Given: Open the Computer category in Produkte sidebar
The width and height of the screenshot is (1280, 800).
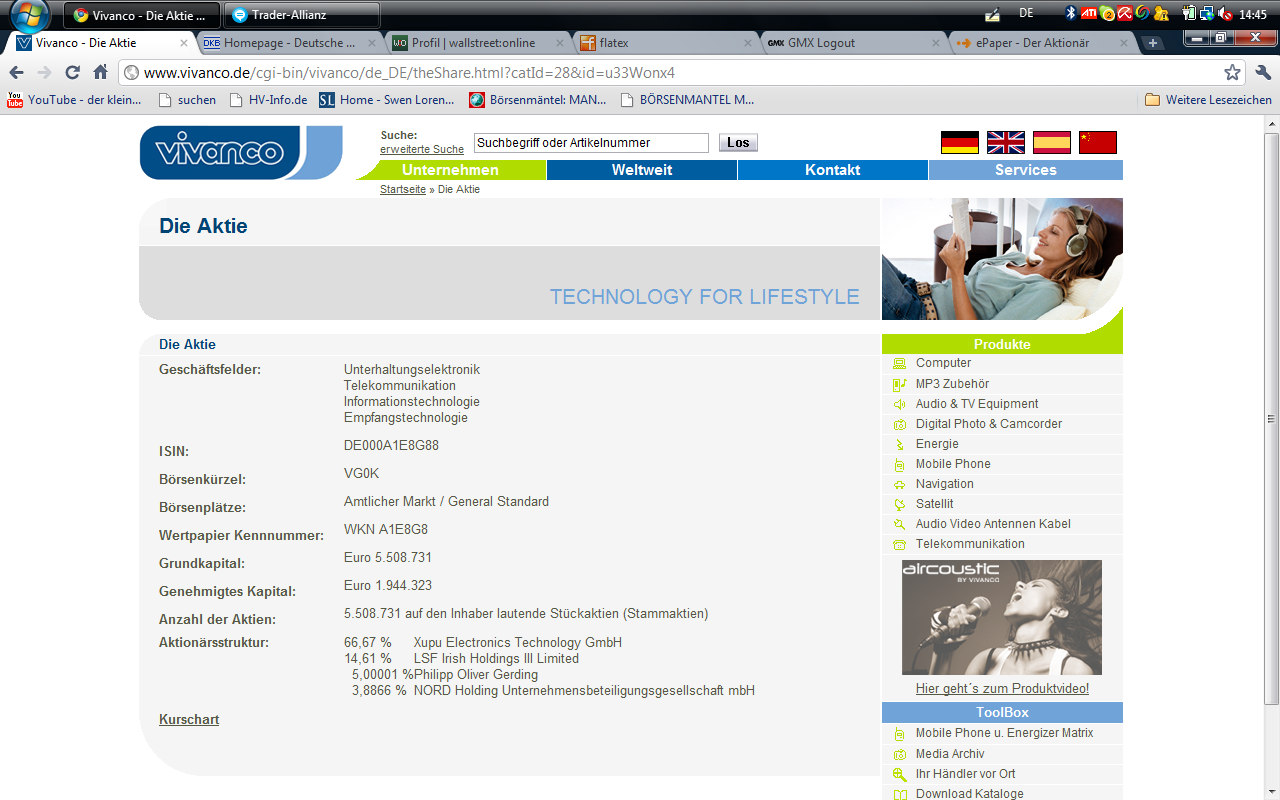Looking at the screenshot, I should [x=943, y=363].
